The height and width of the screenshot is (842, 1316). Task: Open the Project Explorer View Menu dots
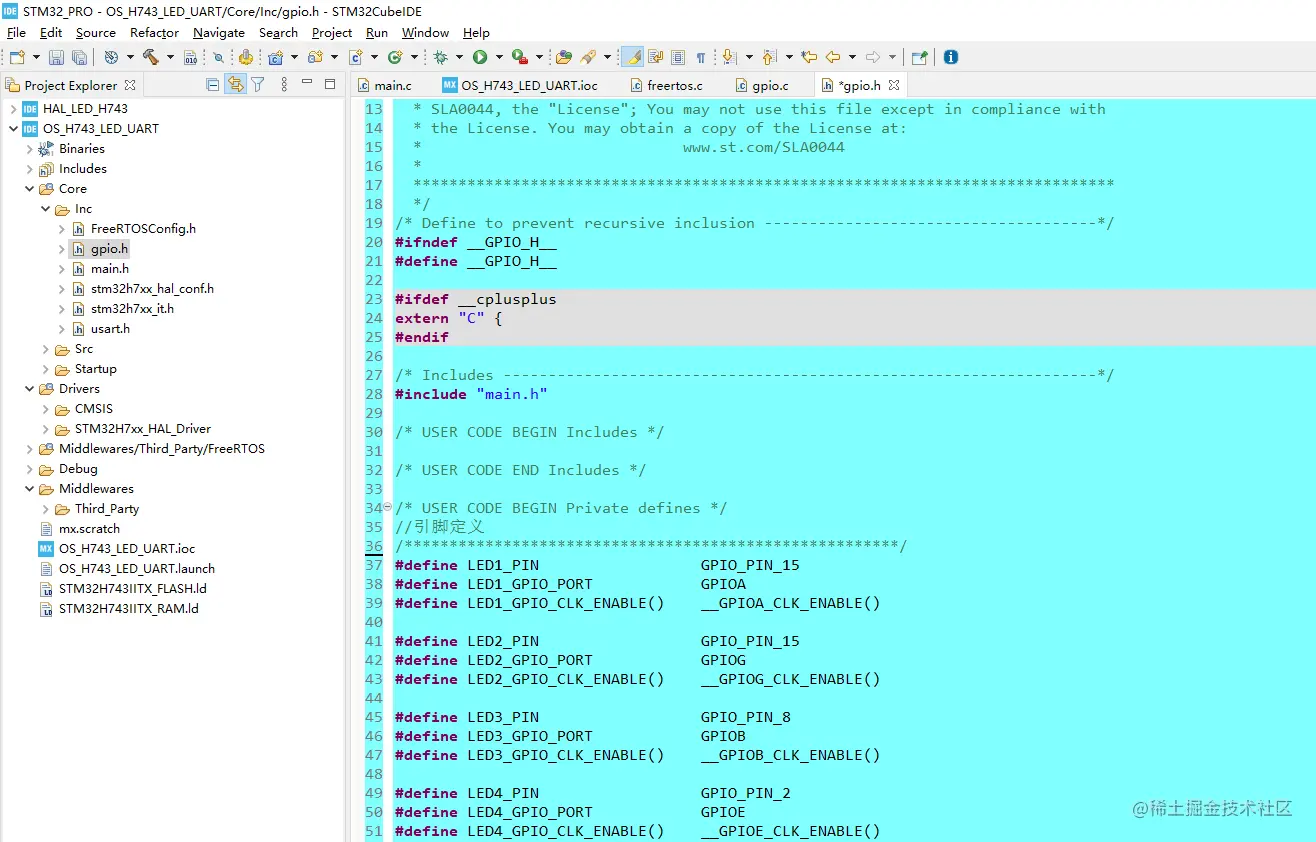[284, 85]
